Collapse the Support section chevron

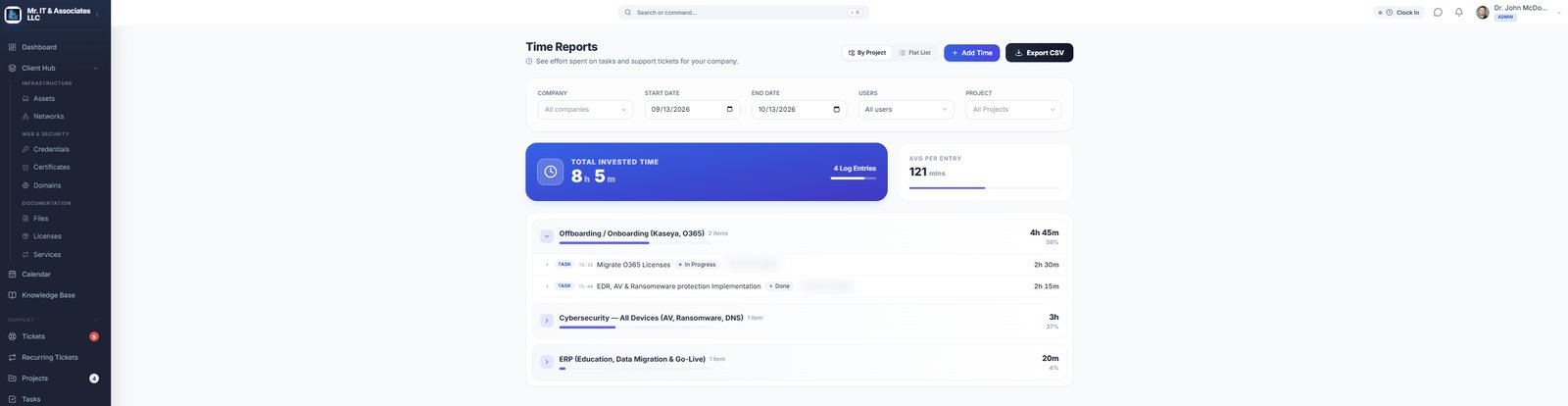pos(96,320)
